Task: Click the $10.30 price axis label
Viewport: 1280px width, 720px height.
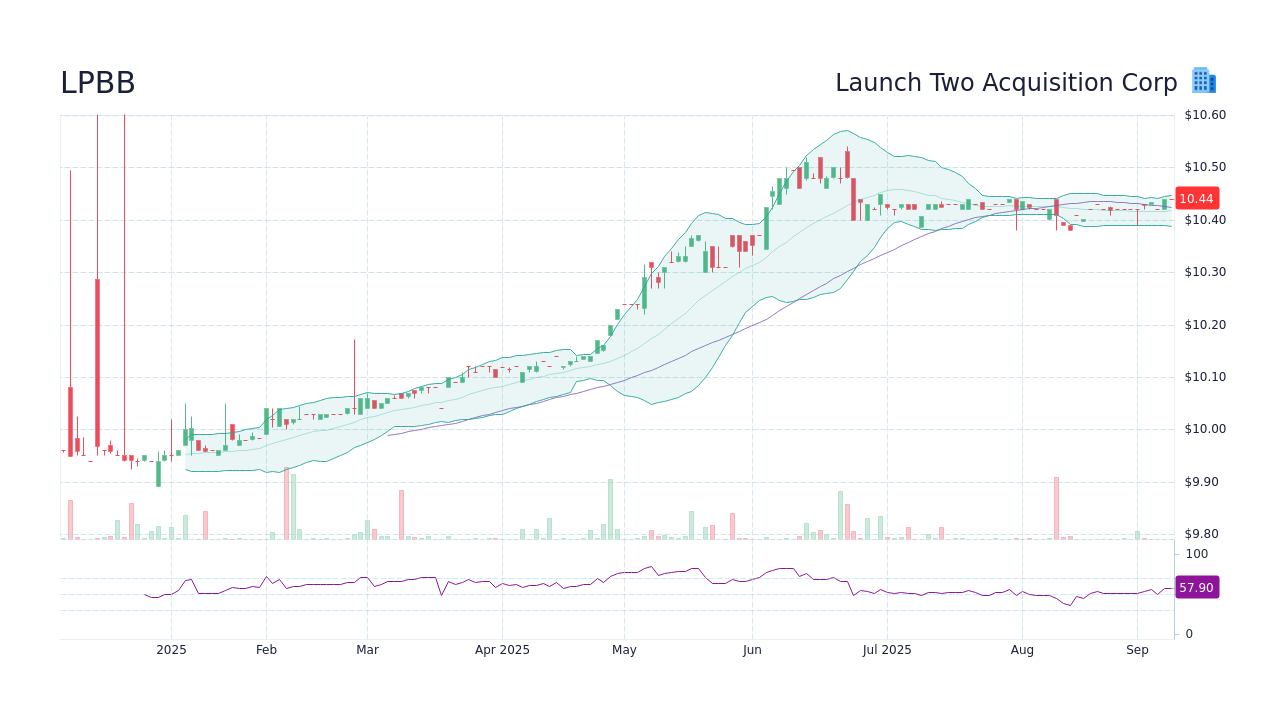Action: coord(1205,272)
